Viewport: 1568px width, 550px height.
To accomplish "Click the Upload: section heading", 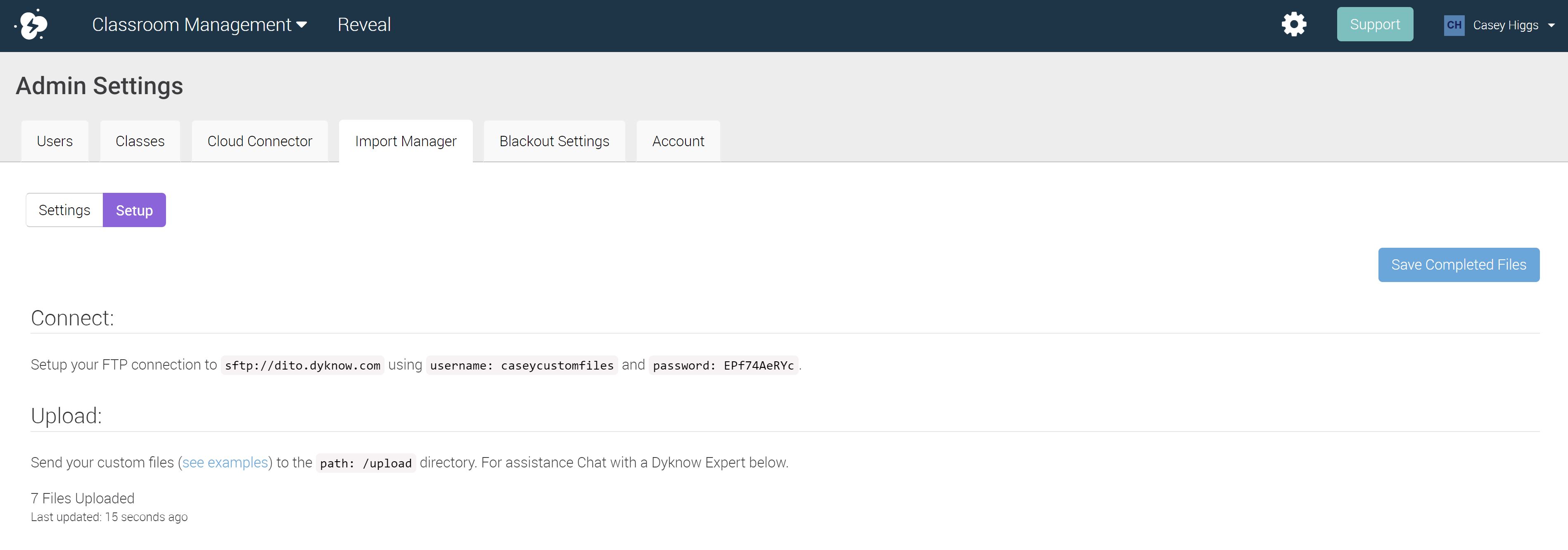I will point(66,415).
